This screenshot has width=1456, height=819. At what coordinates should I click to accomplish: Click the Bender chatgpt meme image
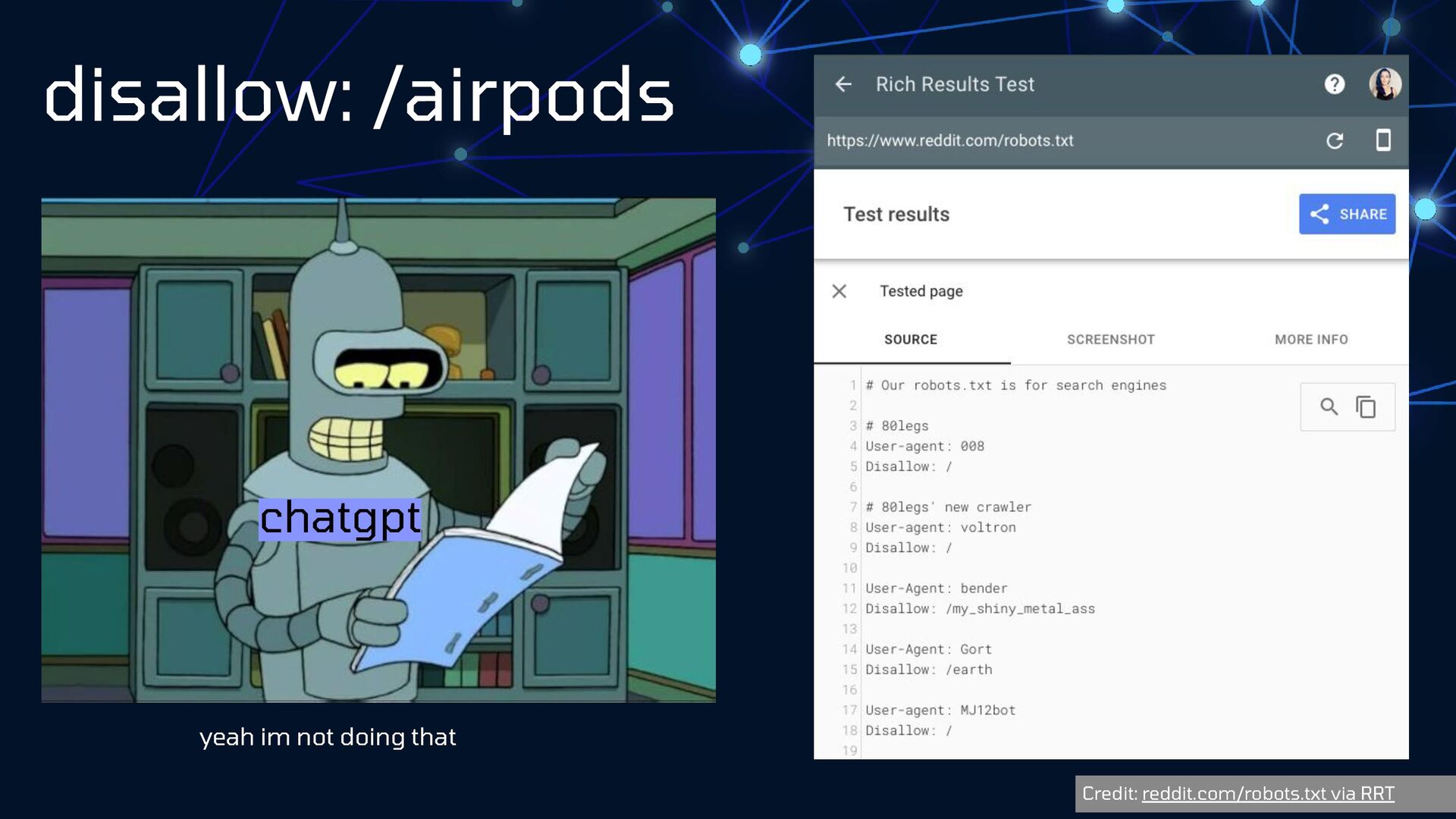[378, 450]
